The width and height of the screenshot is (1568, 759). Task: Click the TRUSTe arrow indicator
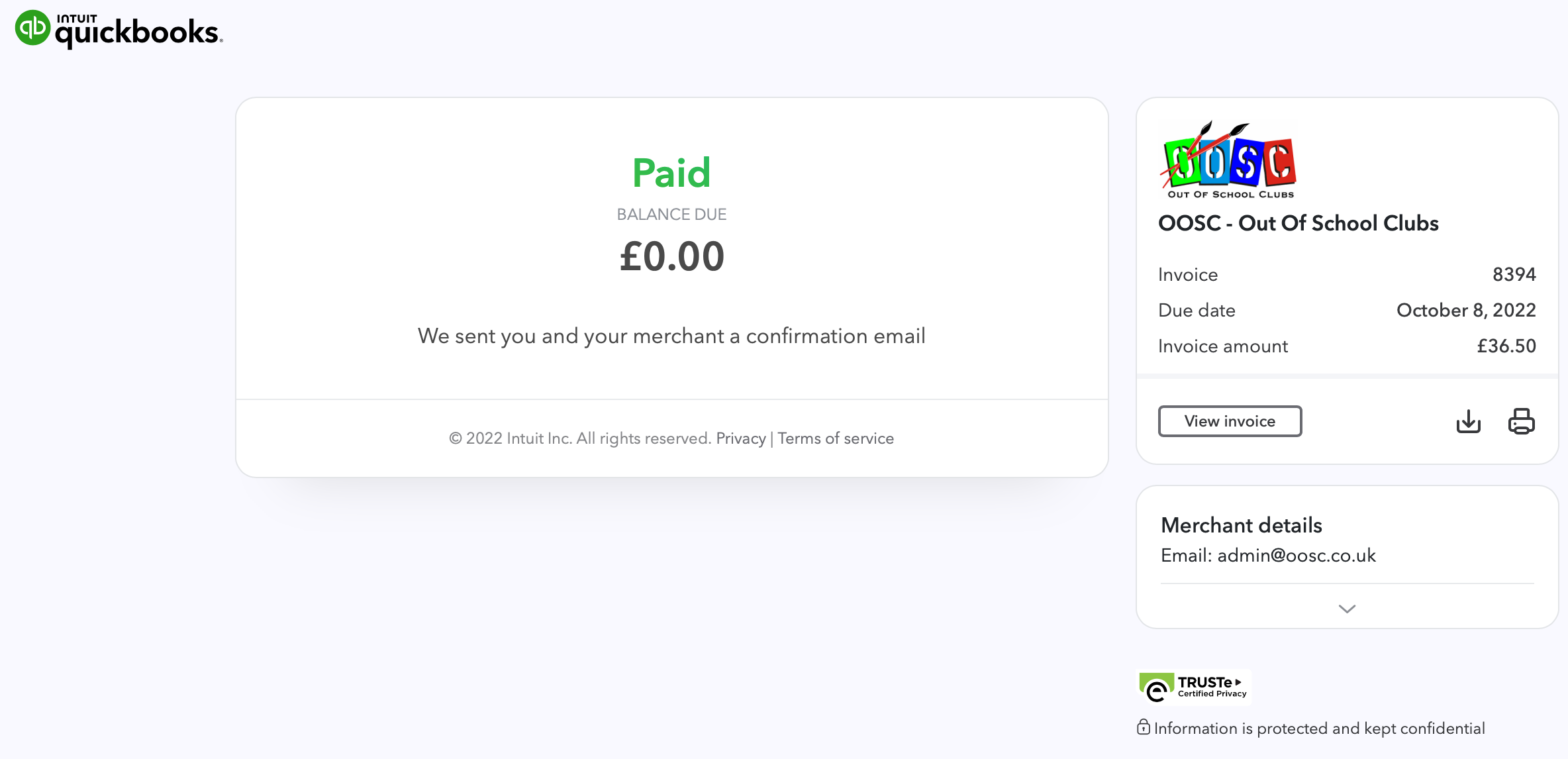pos(1240,681)
